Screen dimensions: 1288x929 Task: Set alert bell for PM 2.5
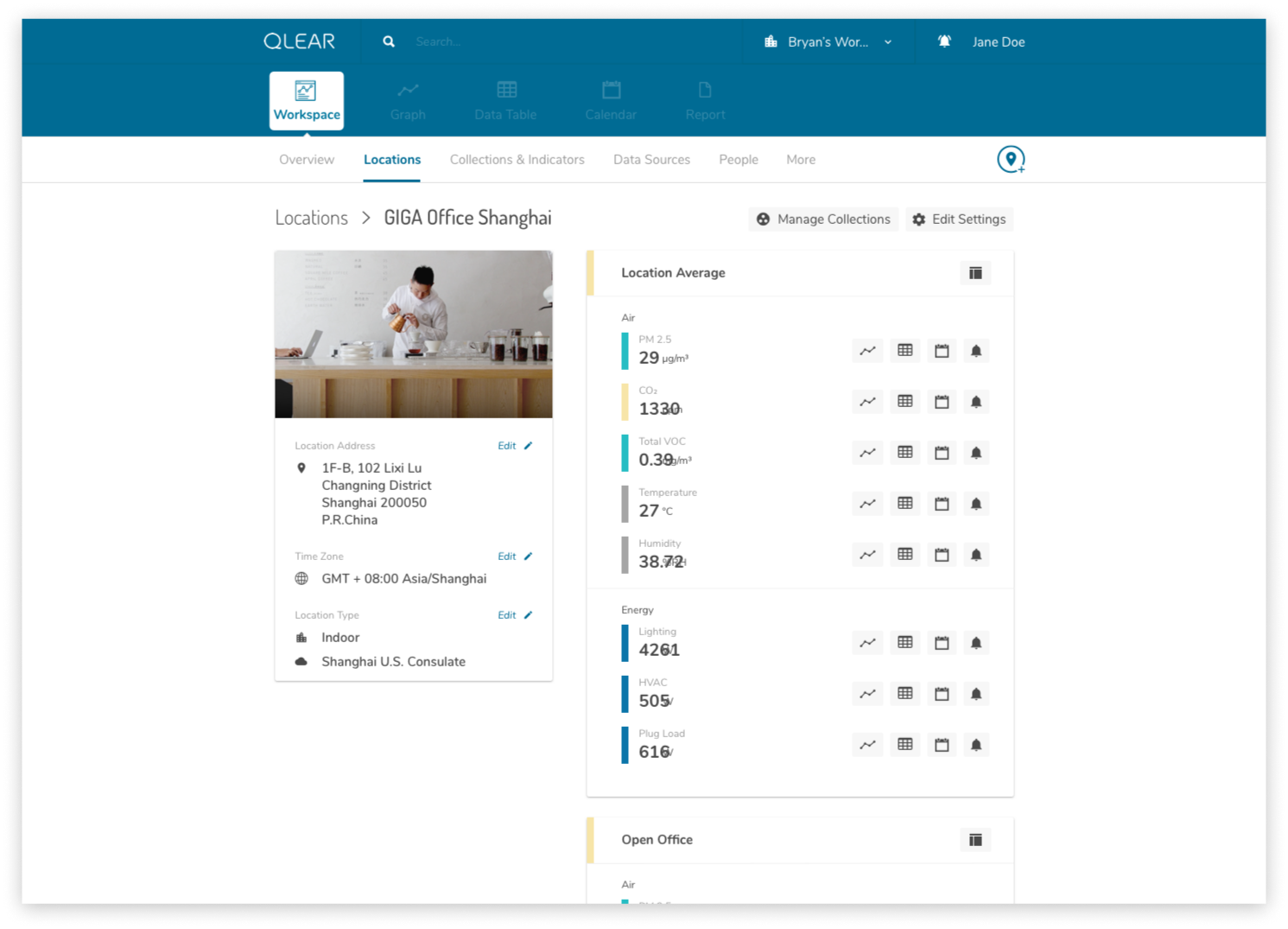click(x=976, y=351)
